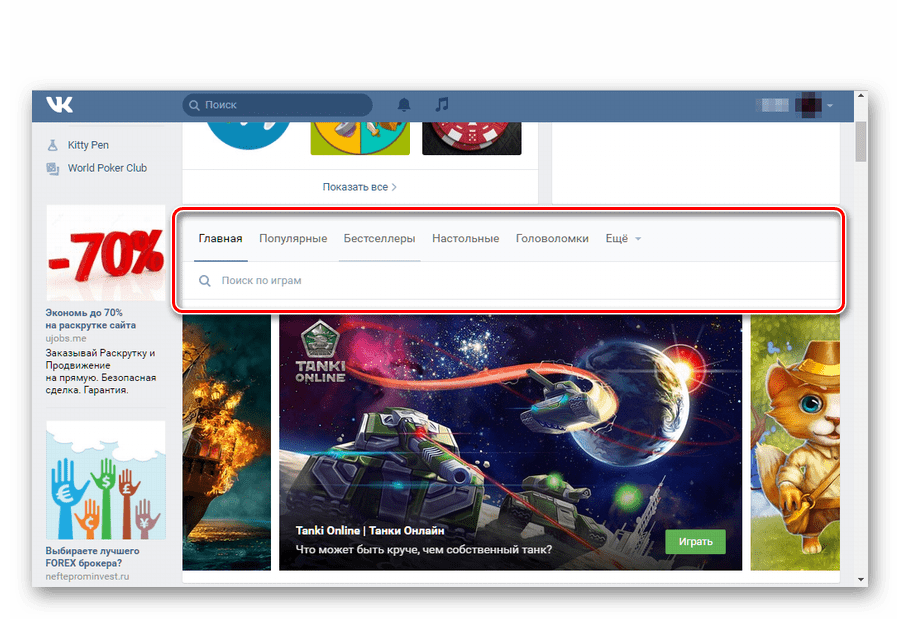This screenshot has width=900, height=619.
Task: Open the profile menu dropdown arrow
Action: click(830, 106)
